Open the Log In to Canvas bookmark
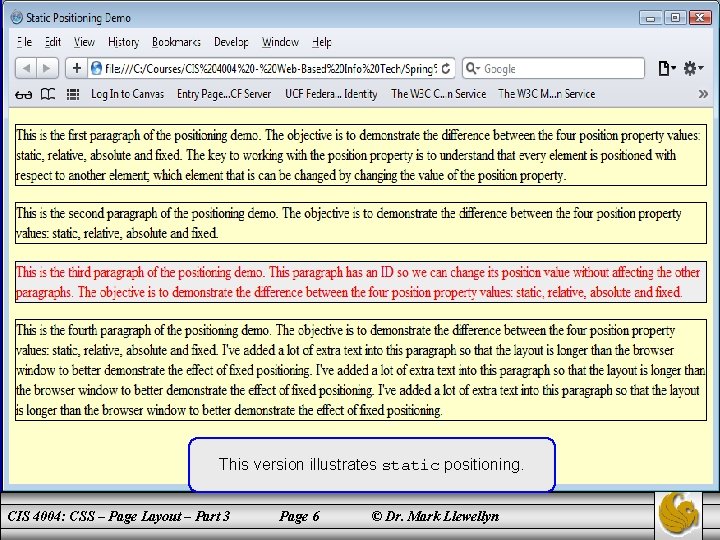Image resolution: width=720 pixels, height=540 pixels. 127,94
